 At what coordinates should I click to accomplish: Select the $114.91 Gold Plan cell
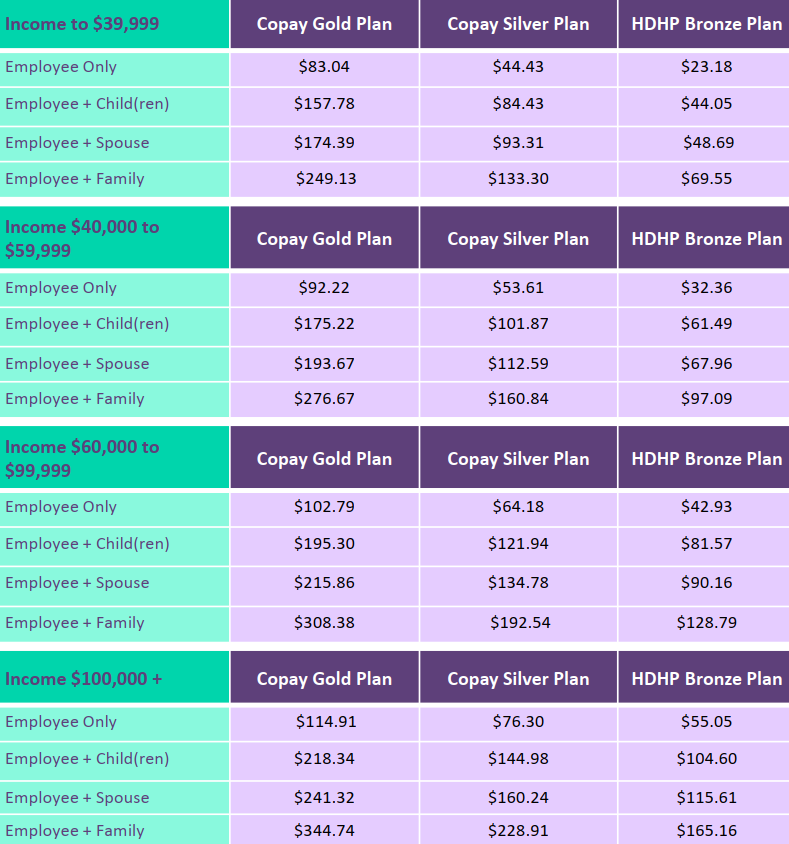326,722
